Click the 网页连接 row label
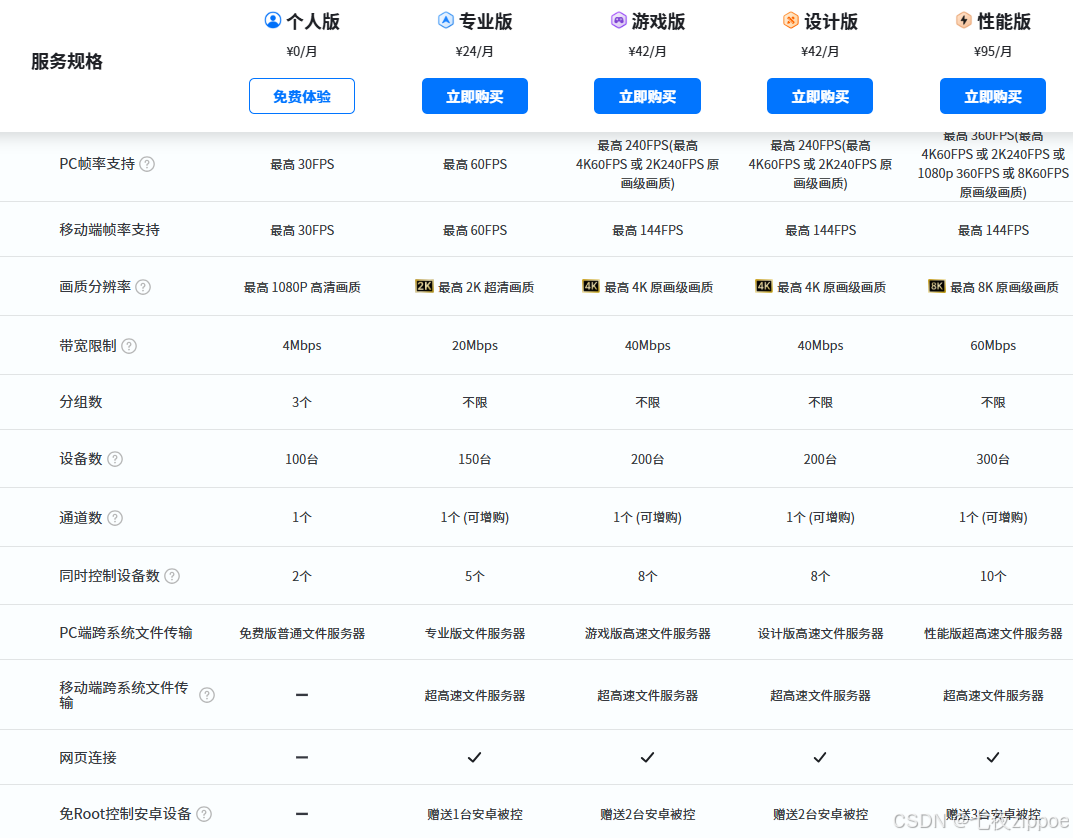The height and width of the screenshot is (838, 1073). click(88, 758)
